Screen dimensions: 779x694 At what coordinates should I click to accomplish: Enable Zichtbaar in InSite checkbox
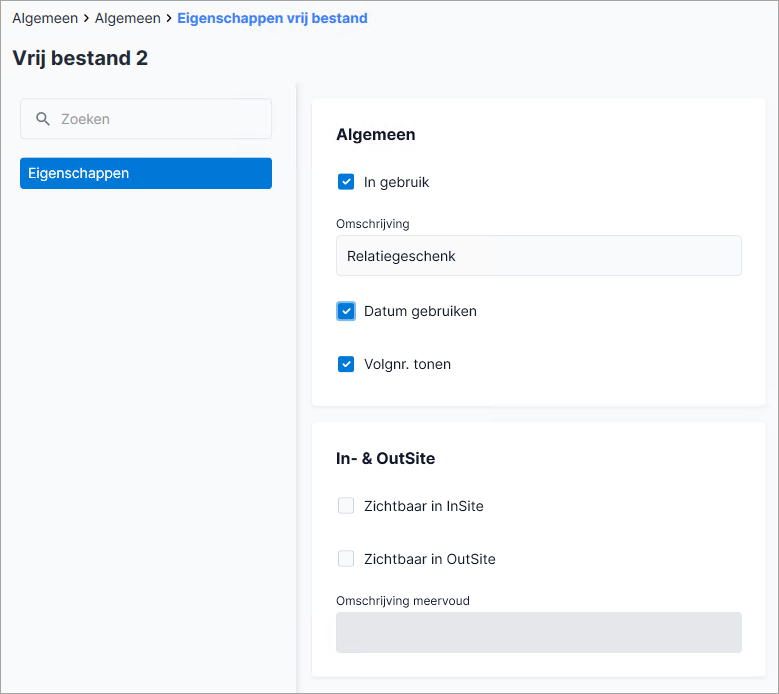point(346,506)
